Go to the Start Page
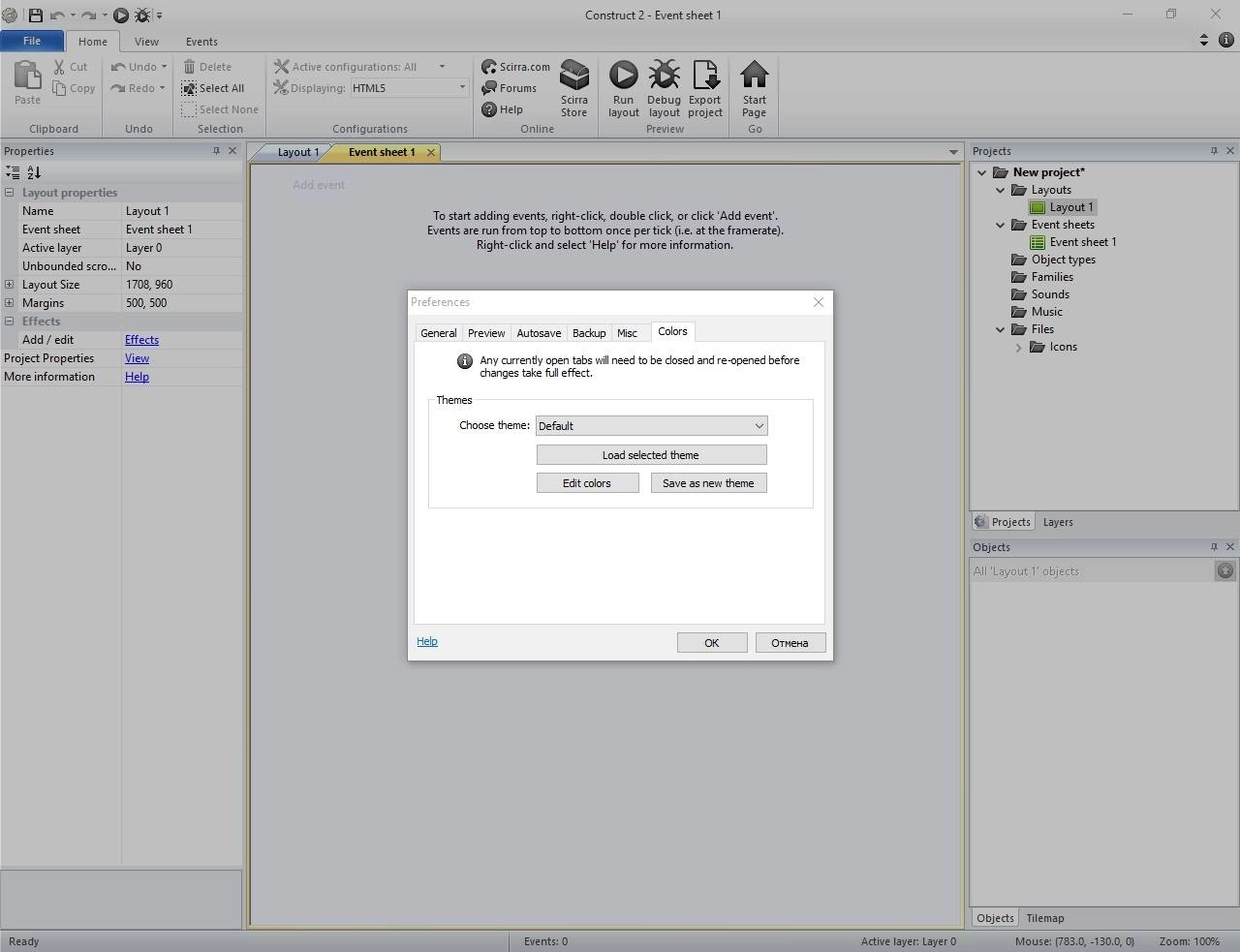 tap(754, 88)
